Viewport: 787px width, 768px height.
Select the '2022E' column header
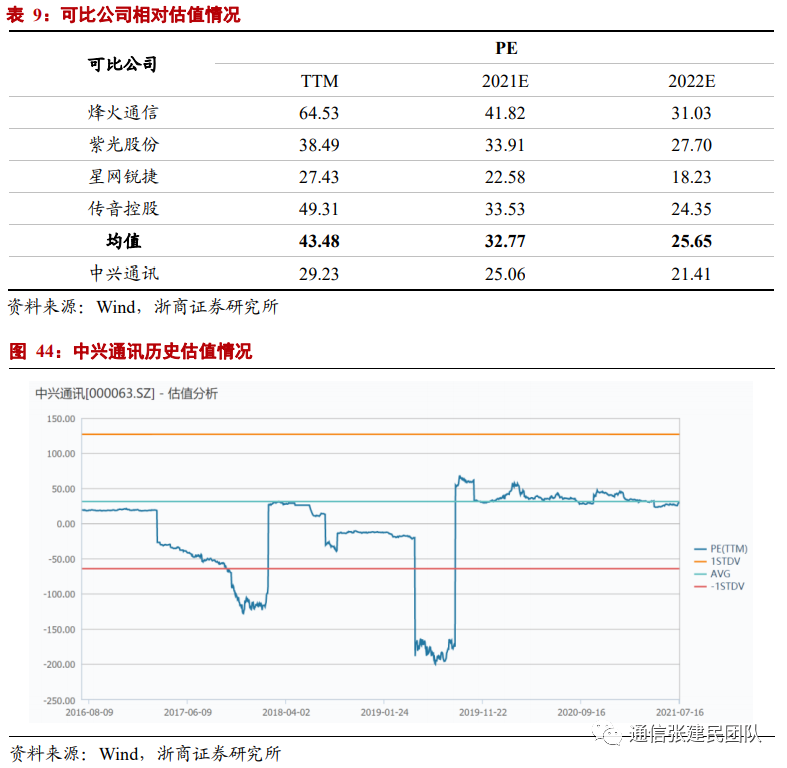tap(691, 81)
